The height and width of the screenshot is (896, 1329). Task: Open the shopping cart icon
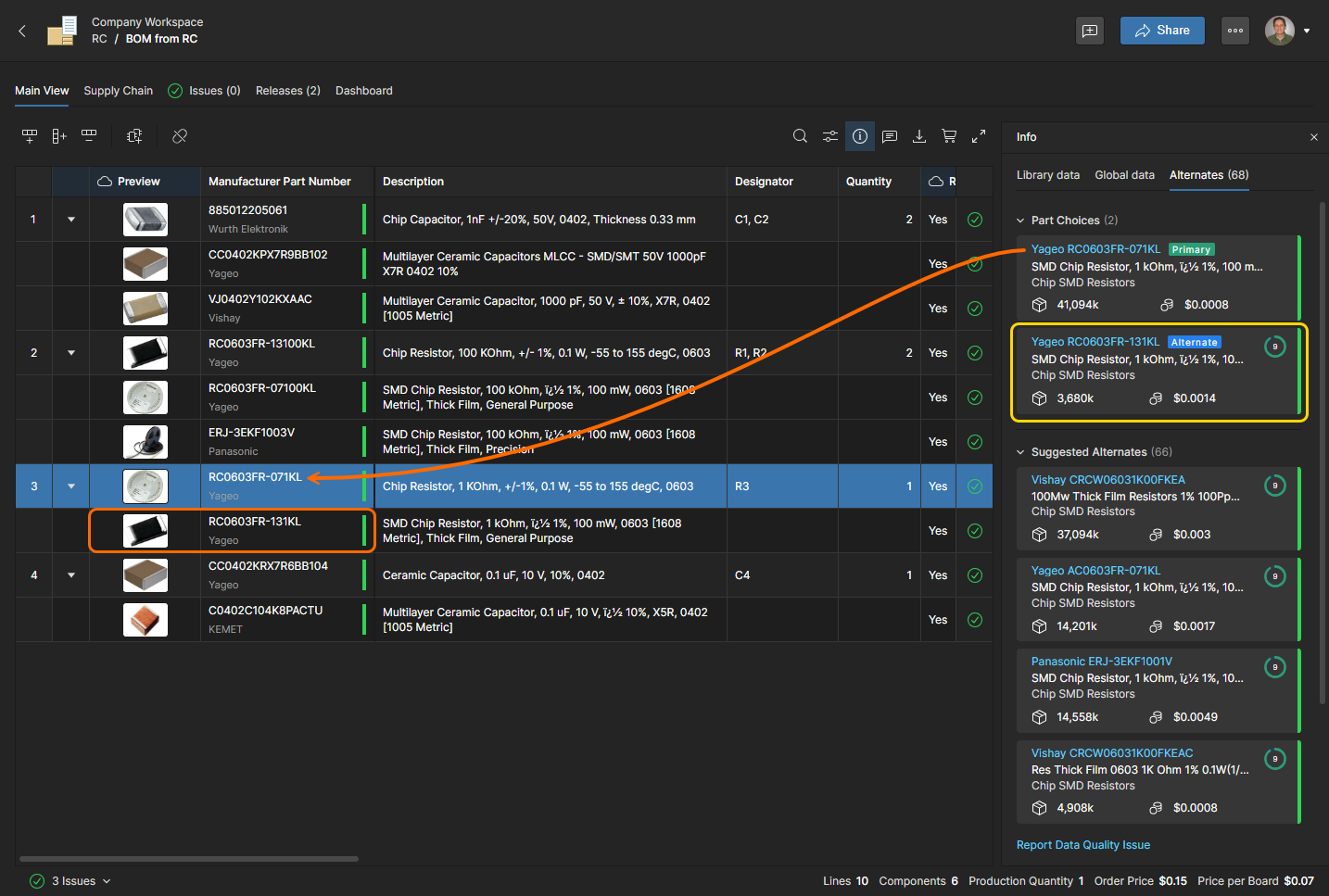coord(949,136)
